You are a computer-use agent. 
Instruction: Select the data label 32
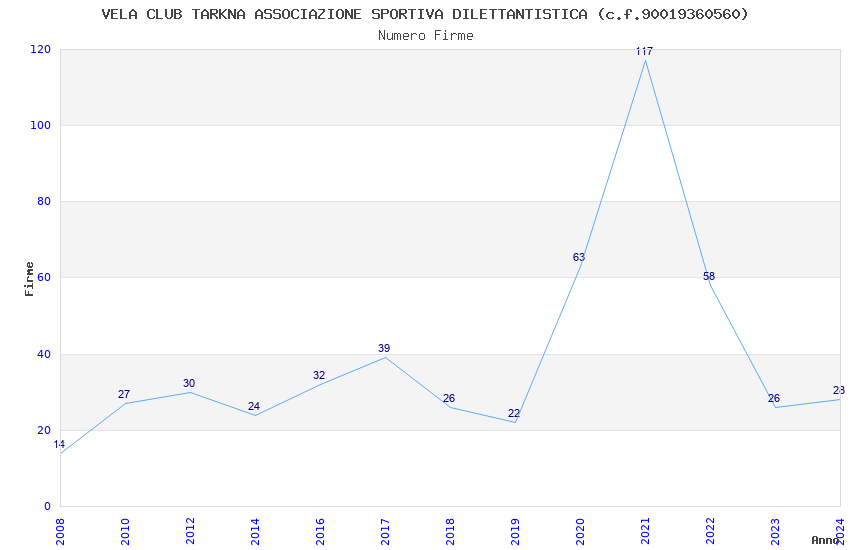pyautogui.click(x=319, y=376)
